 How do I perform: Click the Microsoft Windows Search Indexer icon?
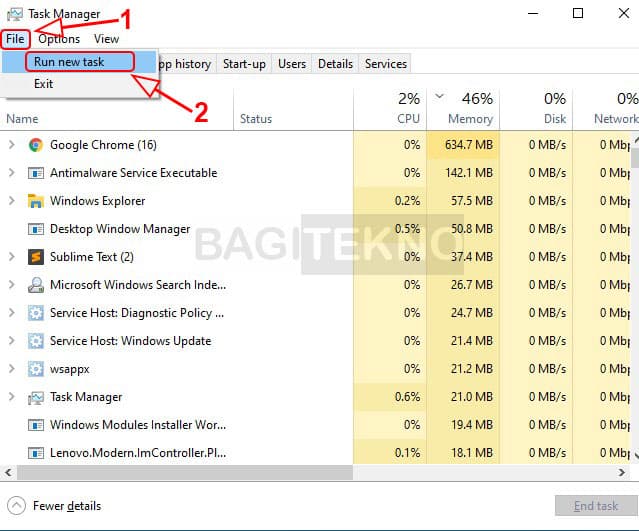point(36,285)
